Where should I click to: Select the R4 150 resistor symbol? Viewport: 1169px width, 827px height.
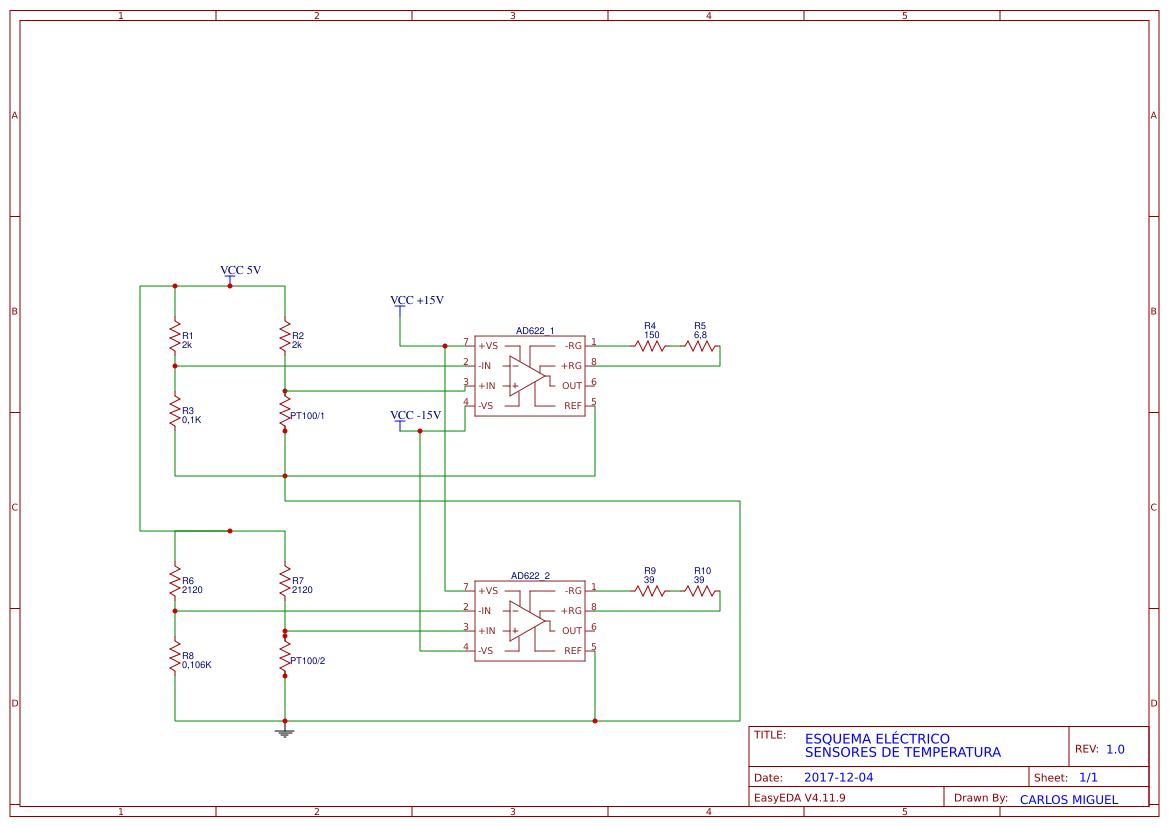click(x=650, y=346)
